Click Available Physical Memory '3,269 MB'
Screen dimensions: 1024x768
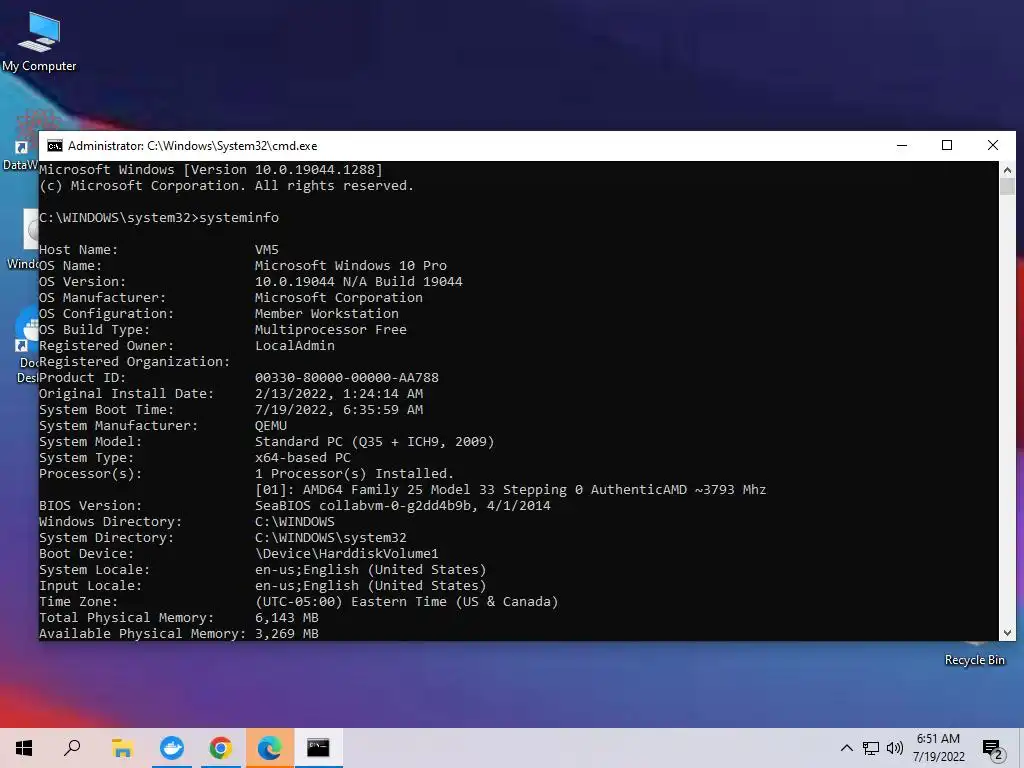point(287,633)
